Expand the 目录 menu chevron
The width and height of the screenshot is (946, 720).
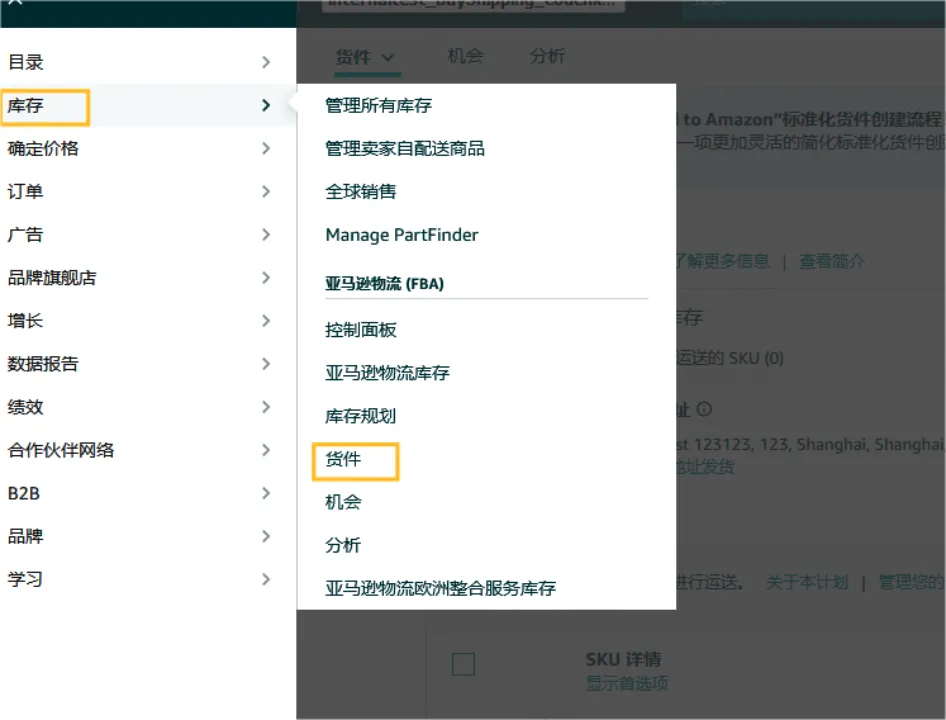point(266,62)
